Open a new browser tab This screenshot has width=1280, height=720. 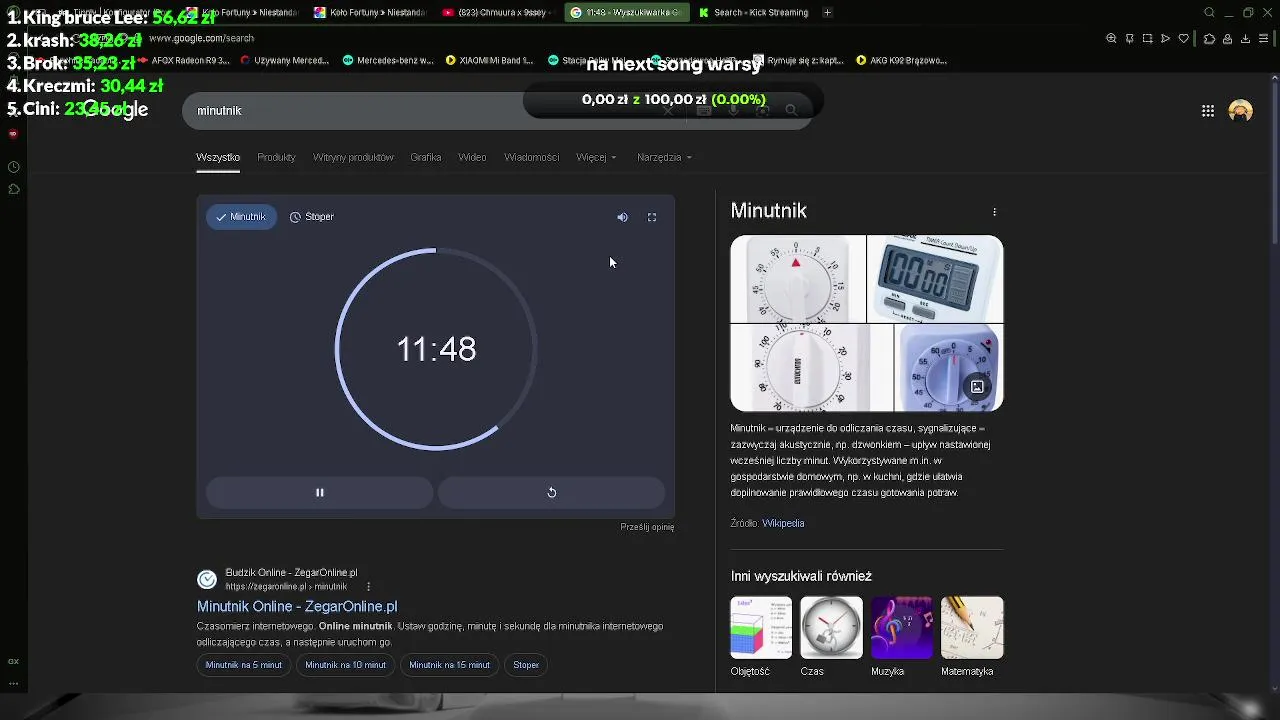point(827,12)
